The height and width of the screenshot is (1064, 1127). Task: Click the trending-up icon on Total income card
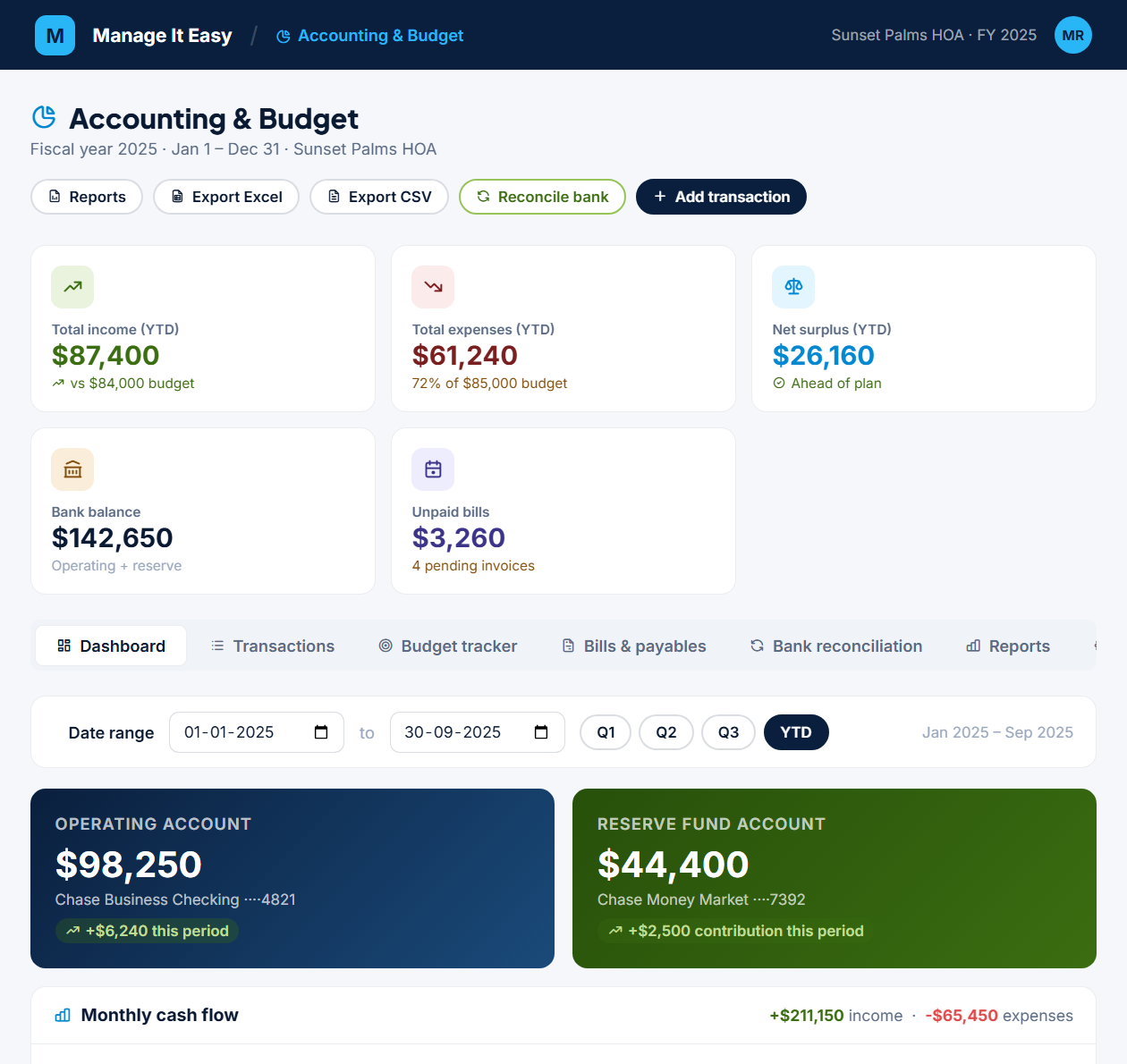click(x=72, y=287)
